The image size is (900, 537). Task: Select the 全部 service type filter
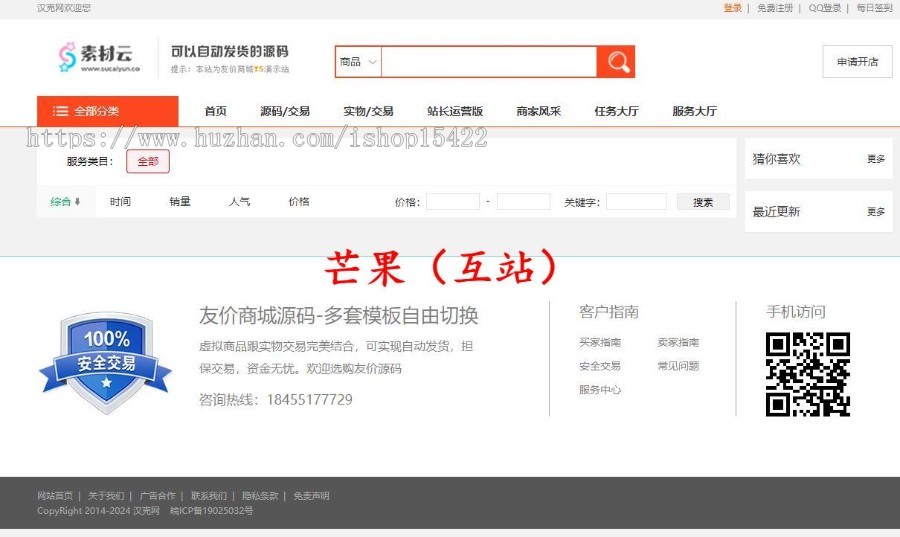[x=147, y=161]
